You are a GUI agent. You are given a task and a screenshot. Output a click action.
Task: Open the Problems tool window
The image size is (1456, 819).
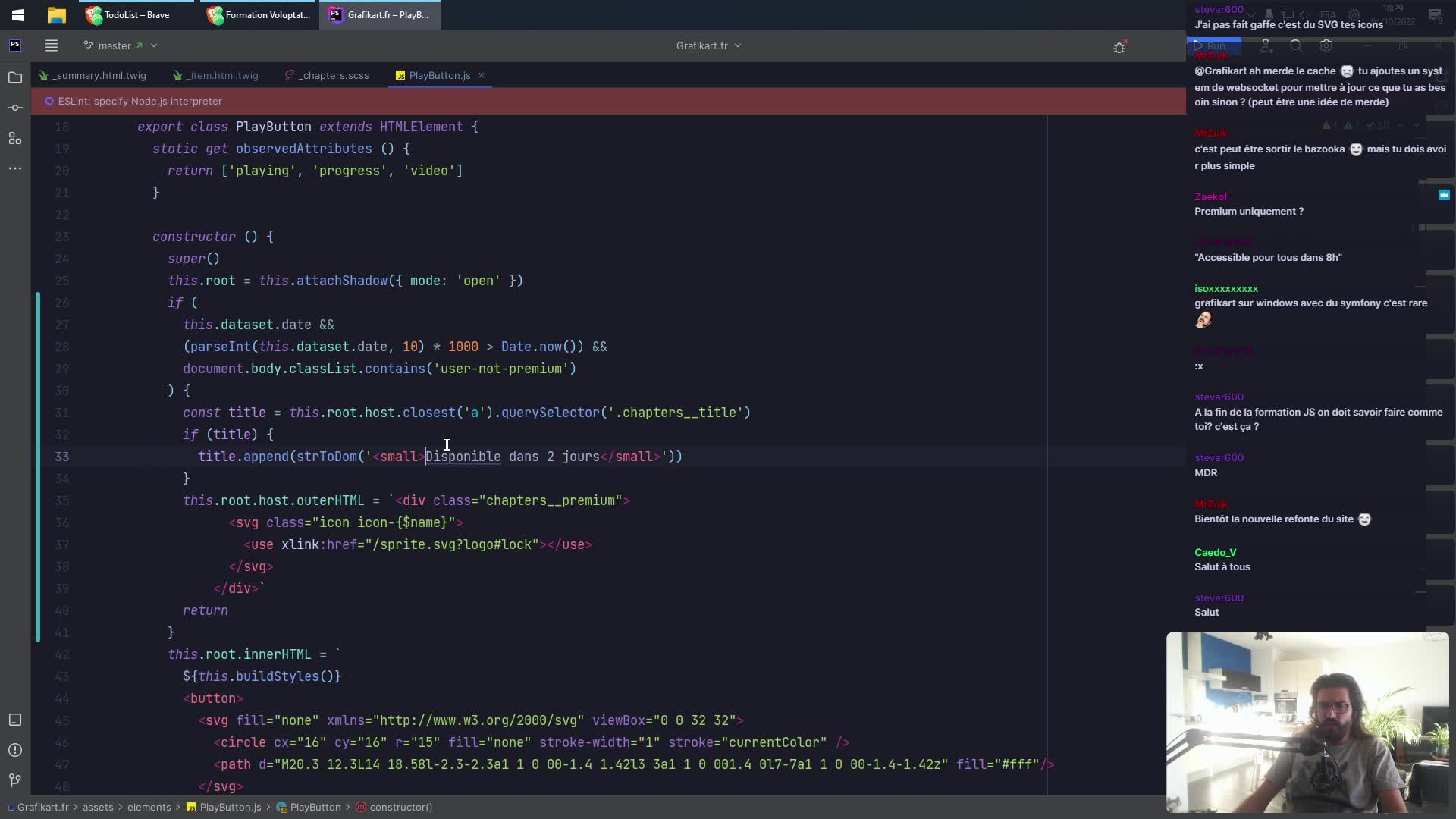pos(15,750)
